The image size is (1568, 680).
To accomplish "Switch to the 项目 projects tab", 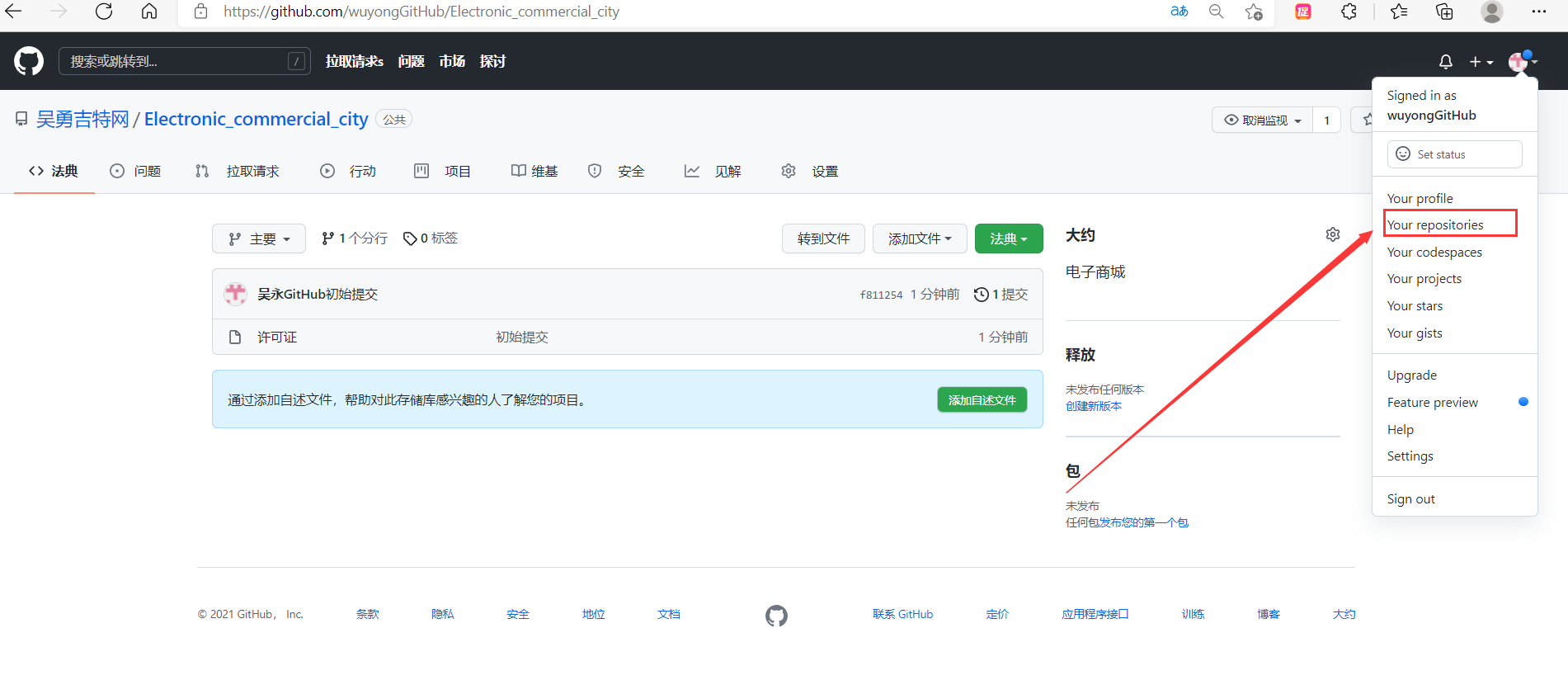I will [442, 171].
